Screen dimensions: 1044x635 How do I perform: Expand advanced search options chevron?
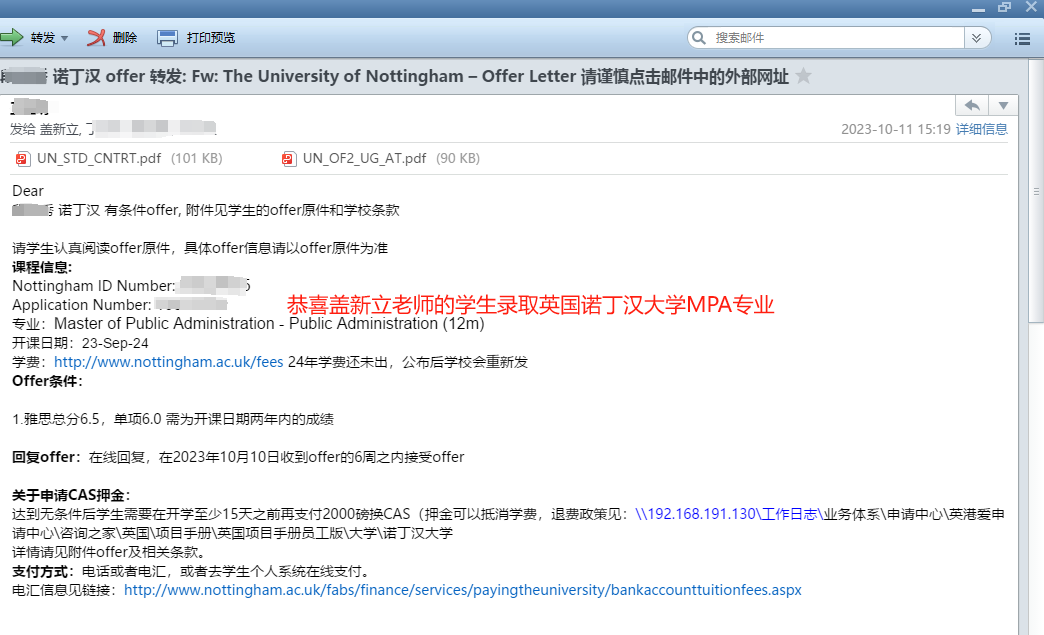pyautogui.click(x=977, y=38)
